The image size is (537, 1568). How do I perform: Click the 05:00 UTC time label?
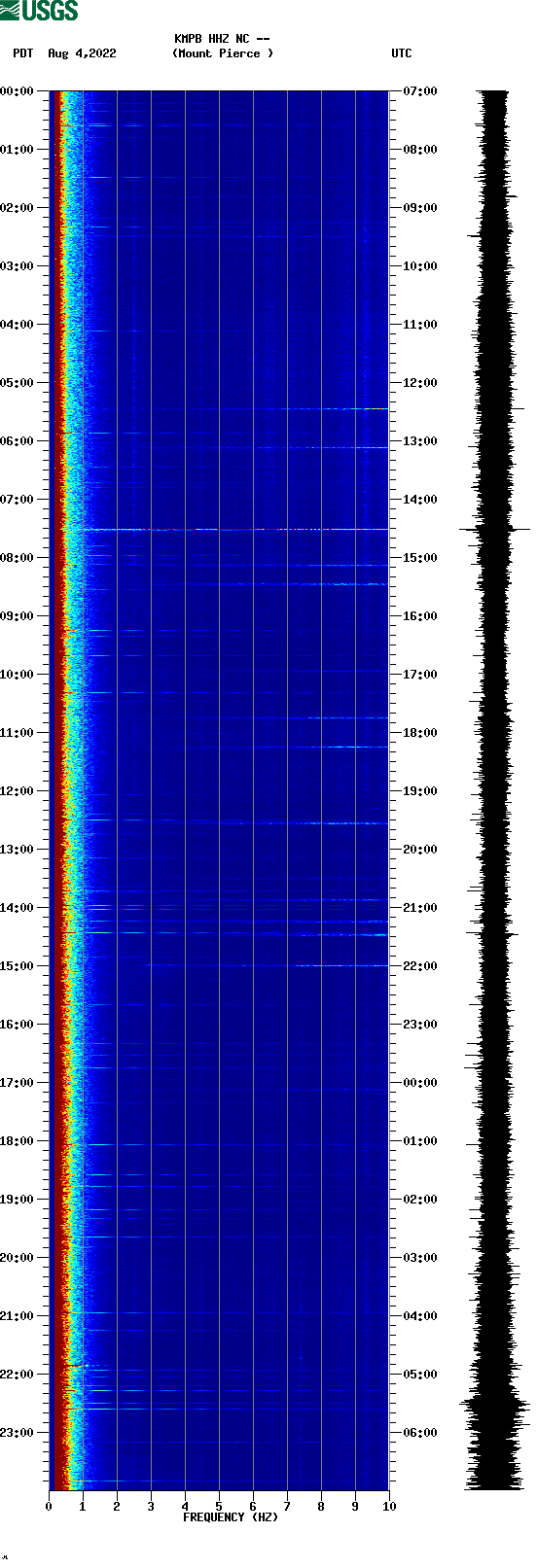coord(420,1375)
